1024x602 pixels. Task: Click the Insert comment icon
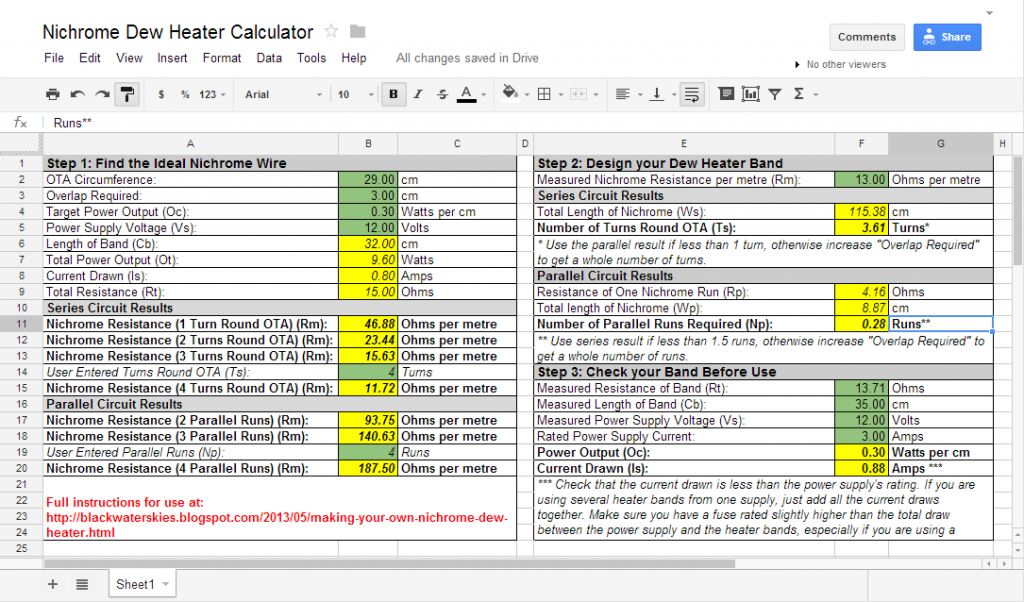pos(726,95)
